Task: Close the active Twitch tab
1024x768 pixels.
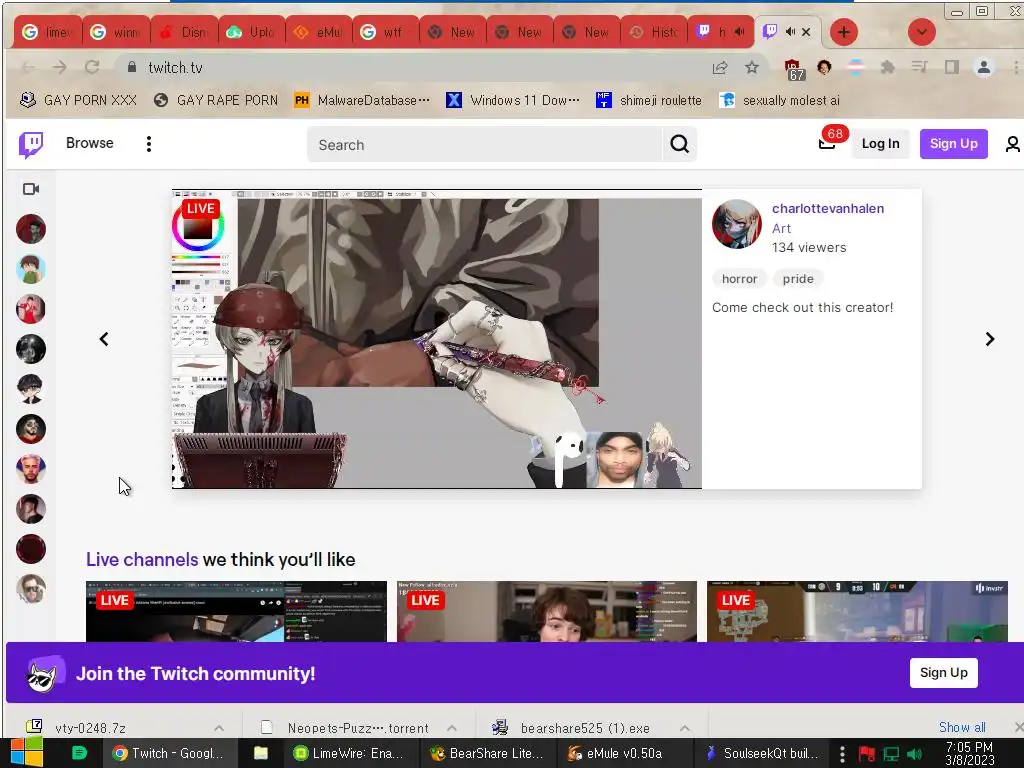Action: (806, 31)
